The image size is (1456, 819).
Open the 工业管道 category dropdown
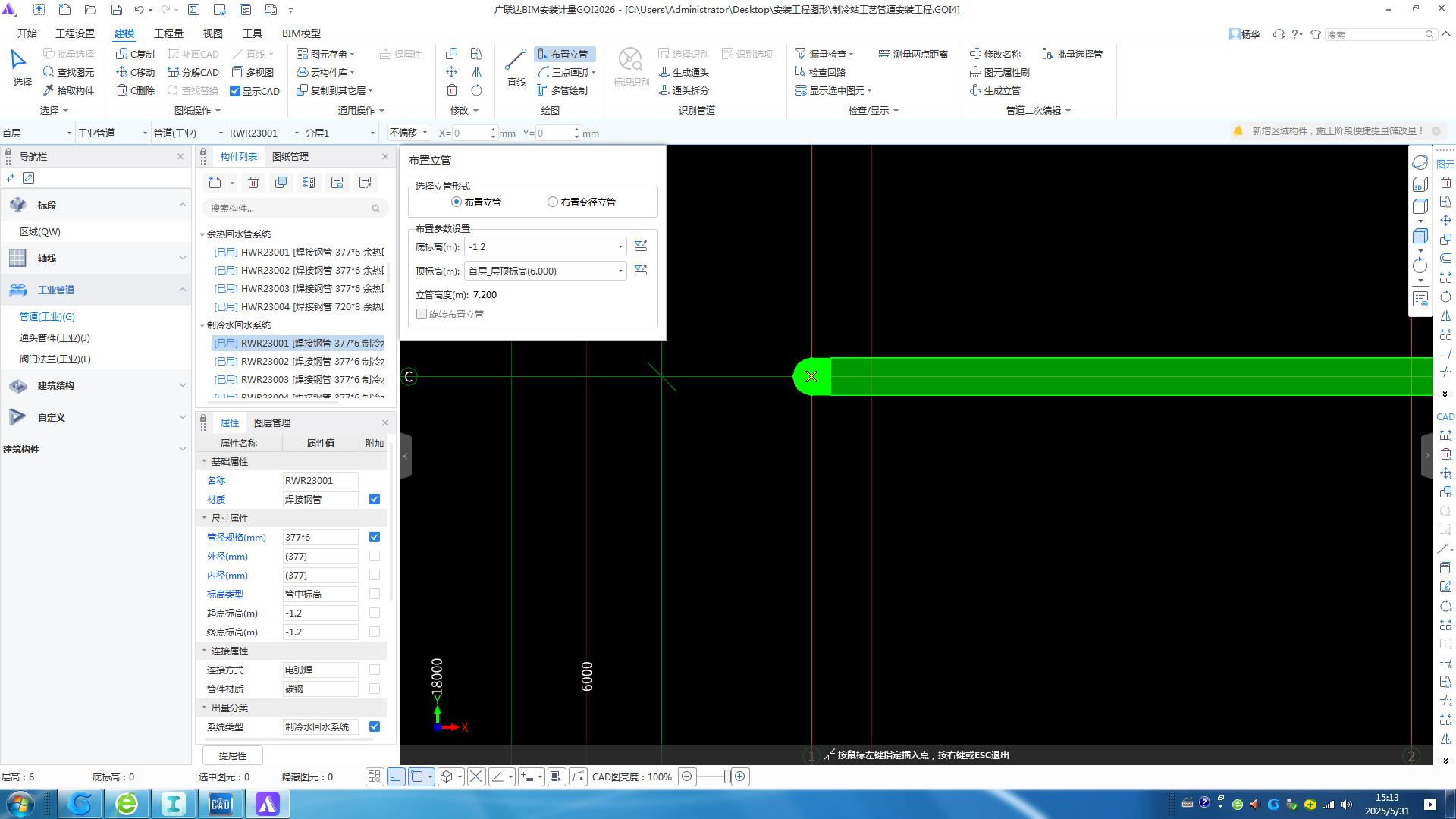tap(113, 133)
